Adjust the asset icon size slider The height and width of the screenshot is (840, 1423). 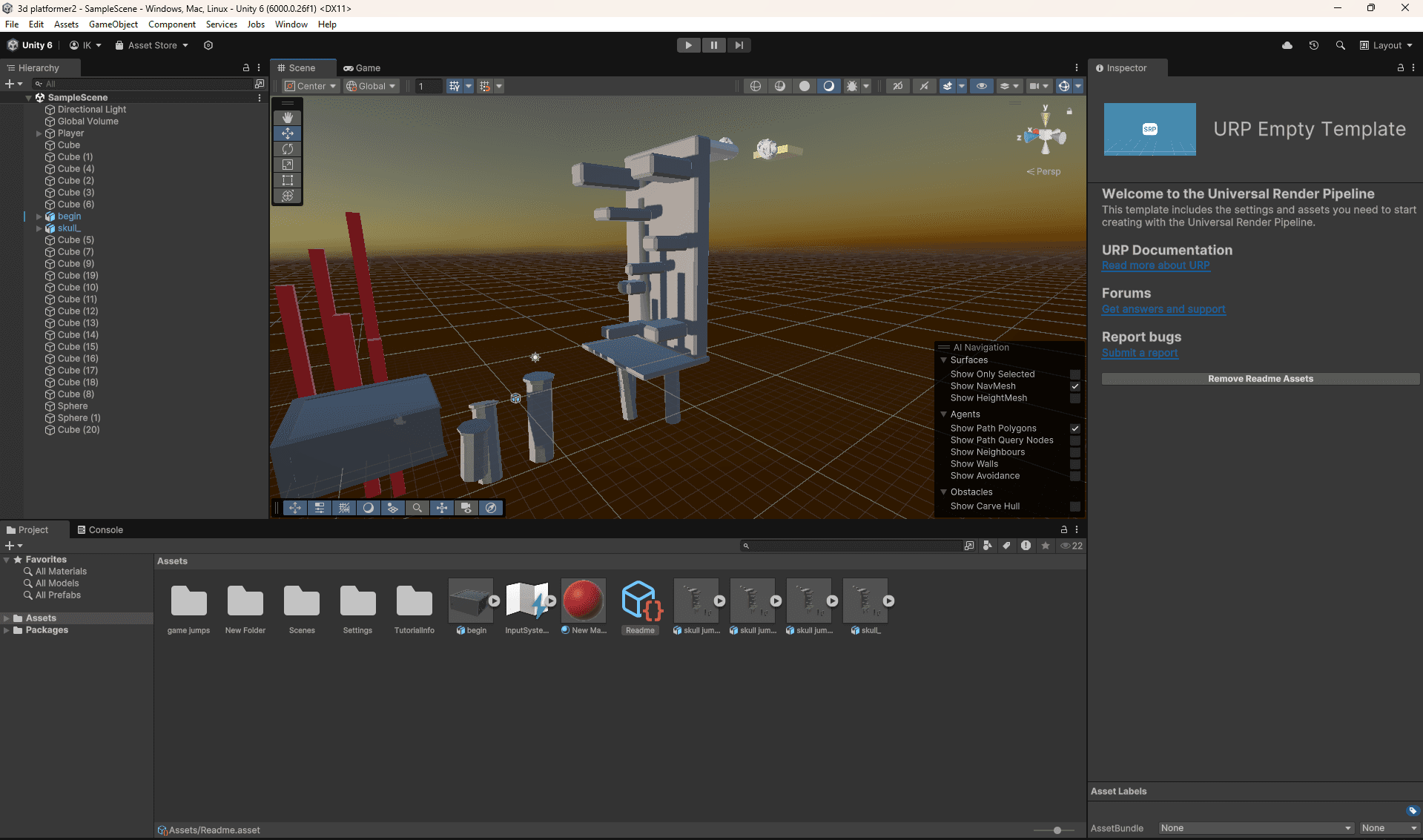(x=1057, y=830)
